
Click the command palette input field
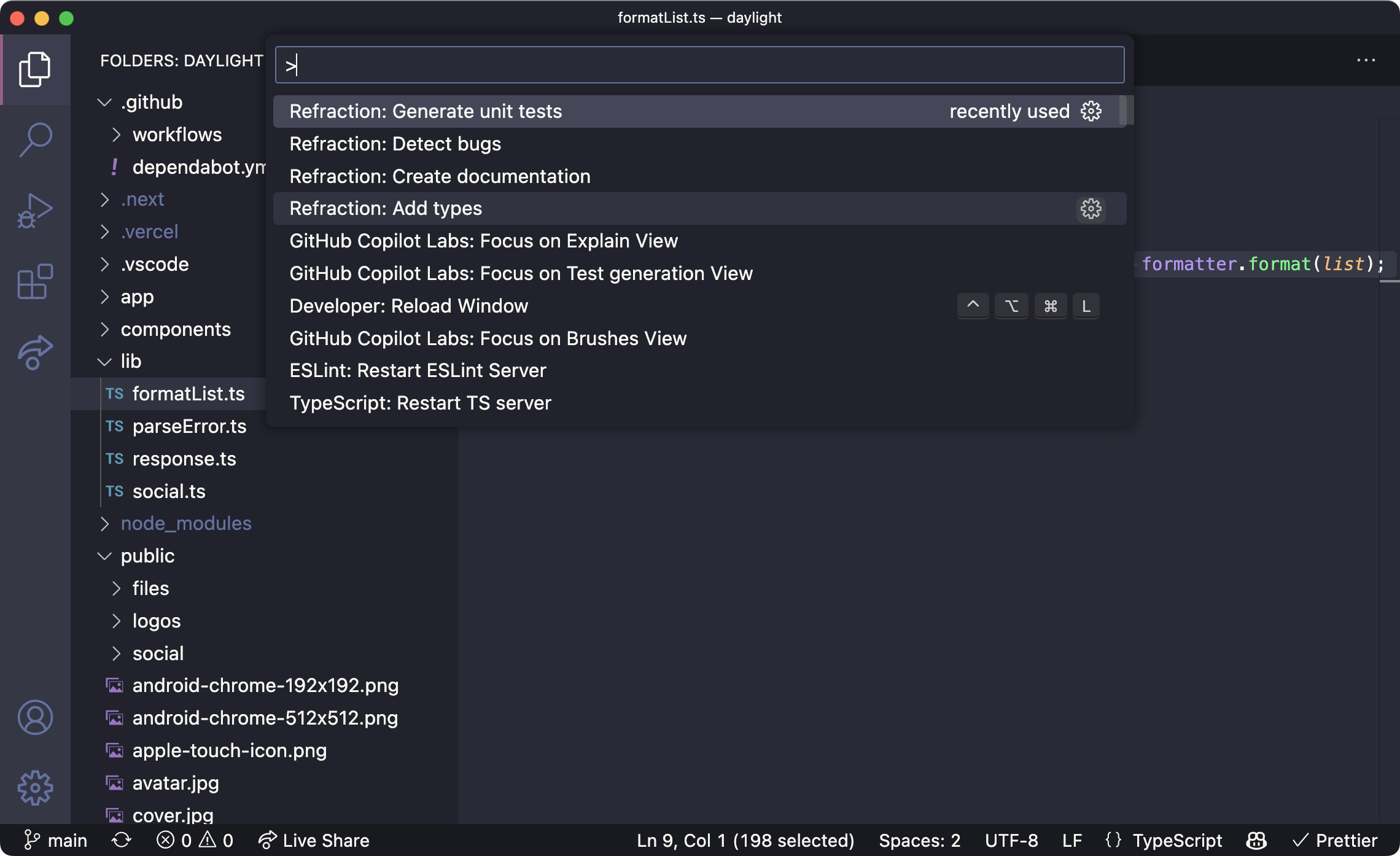[x=699, y=65]
